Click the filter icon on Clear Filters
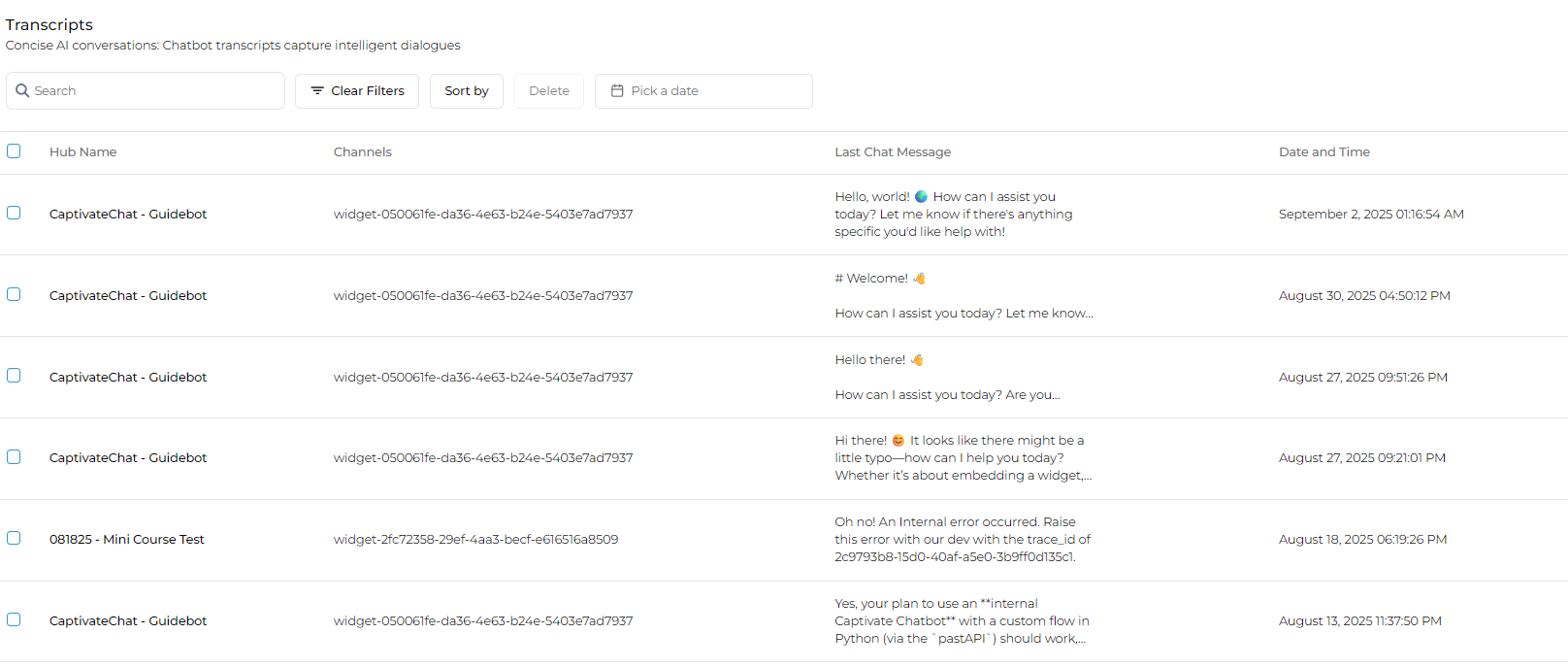This screenshot has width=1568, height=667. point(317,90)
